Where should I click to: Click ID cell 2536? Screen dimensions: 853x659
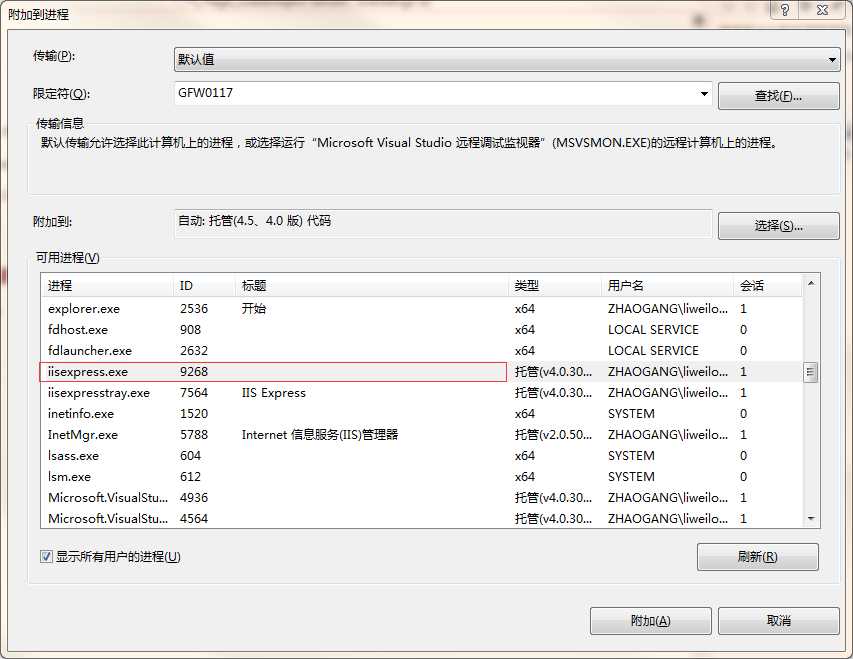pyautogui.click(x=194, y=309)
